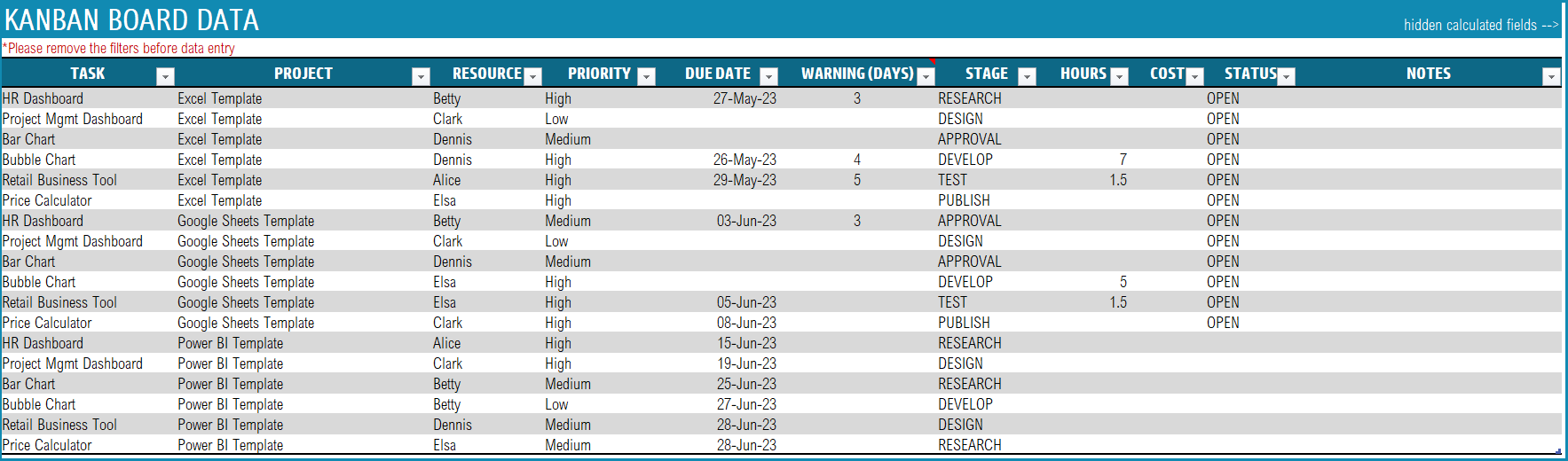Select the PUBLISH stage cell for 08-Jun-23
The height and width of the screenshot is (461, 1568).
(x=964, y=323)
